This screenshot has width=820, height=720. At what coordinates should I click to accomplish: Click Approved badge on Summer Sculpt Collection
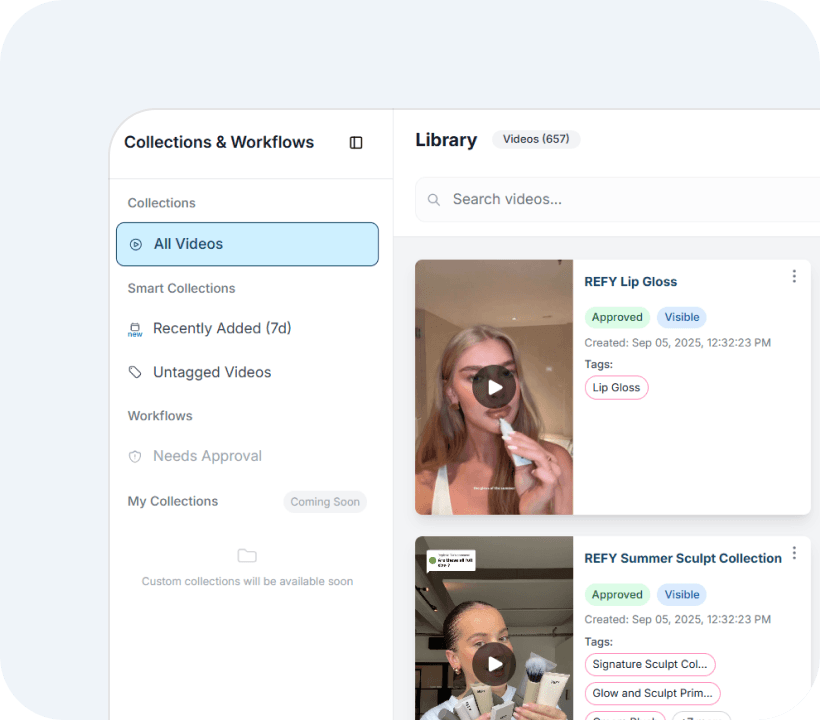coord(617,595)
